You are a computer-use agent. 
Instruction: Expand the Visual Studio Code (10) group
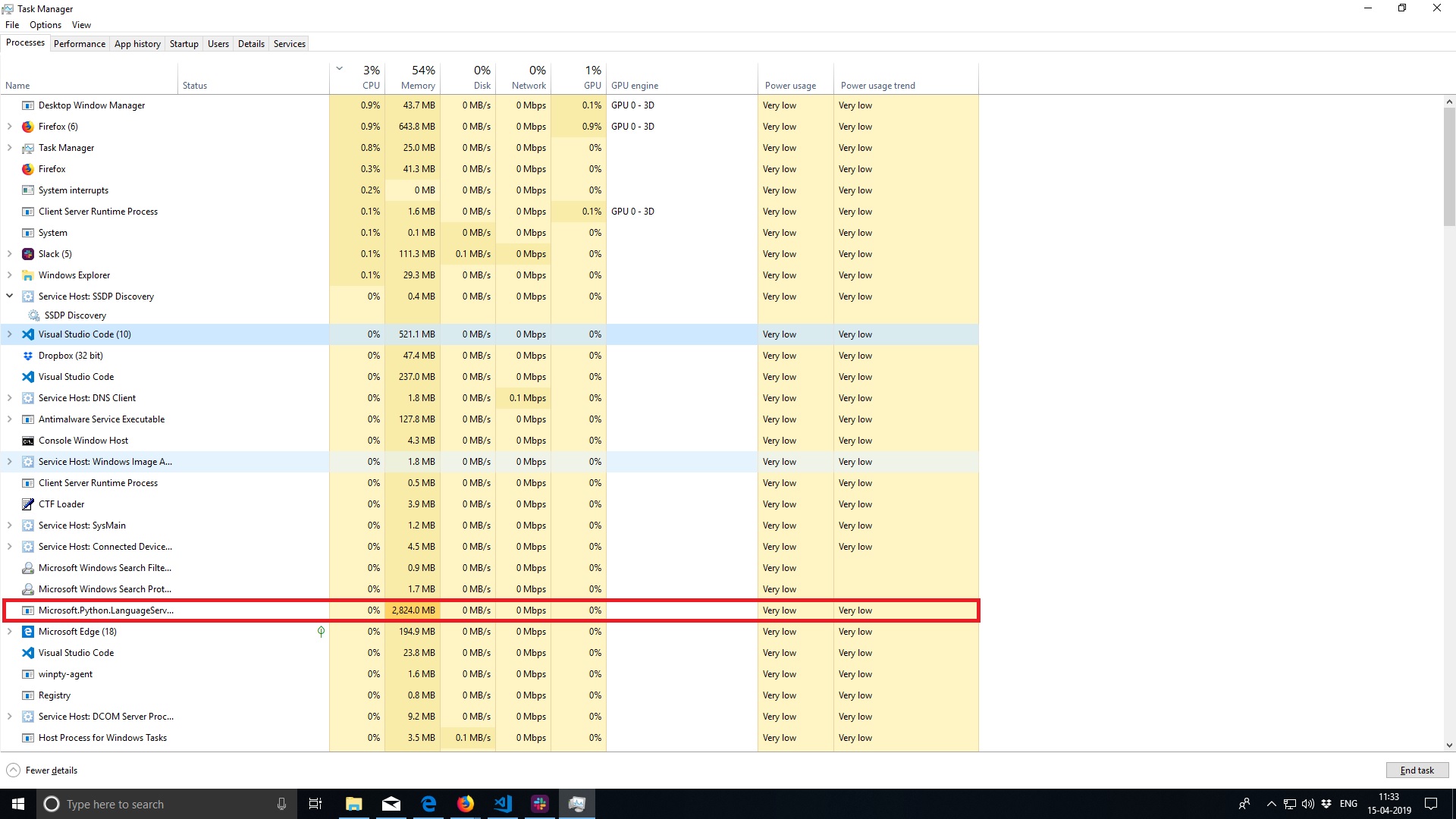(9, 334)
